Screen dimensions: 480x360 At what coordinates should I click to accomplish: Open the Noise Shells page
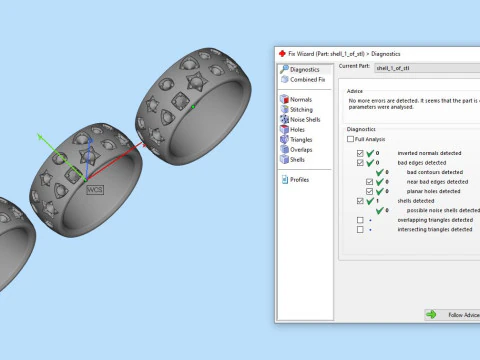300,119
